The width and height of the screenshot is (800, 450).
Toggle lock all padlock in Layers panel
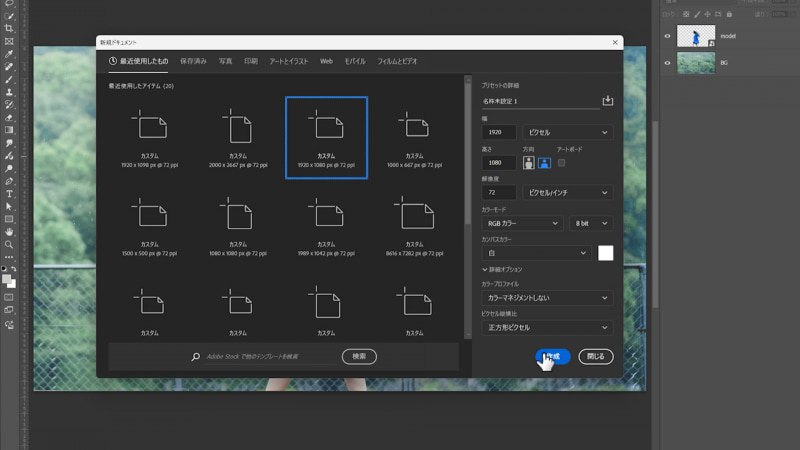click(x=729, y=14)
